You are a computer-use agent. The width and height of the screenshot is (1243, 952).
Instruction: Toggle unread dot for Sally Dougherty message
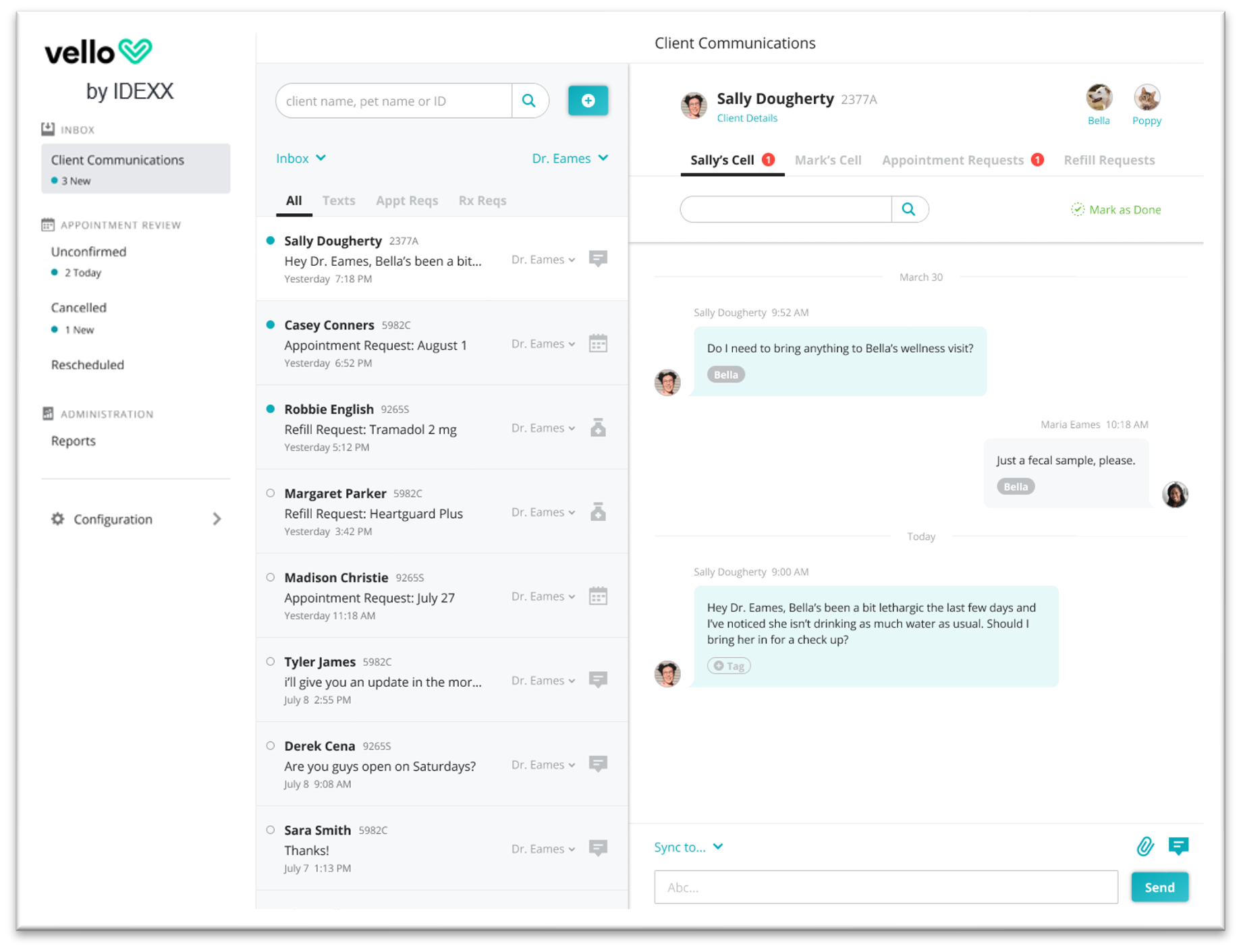pyautogui.click(x=271, y=241)
